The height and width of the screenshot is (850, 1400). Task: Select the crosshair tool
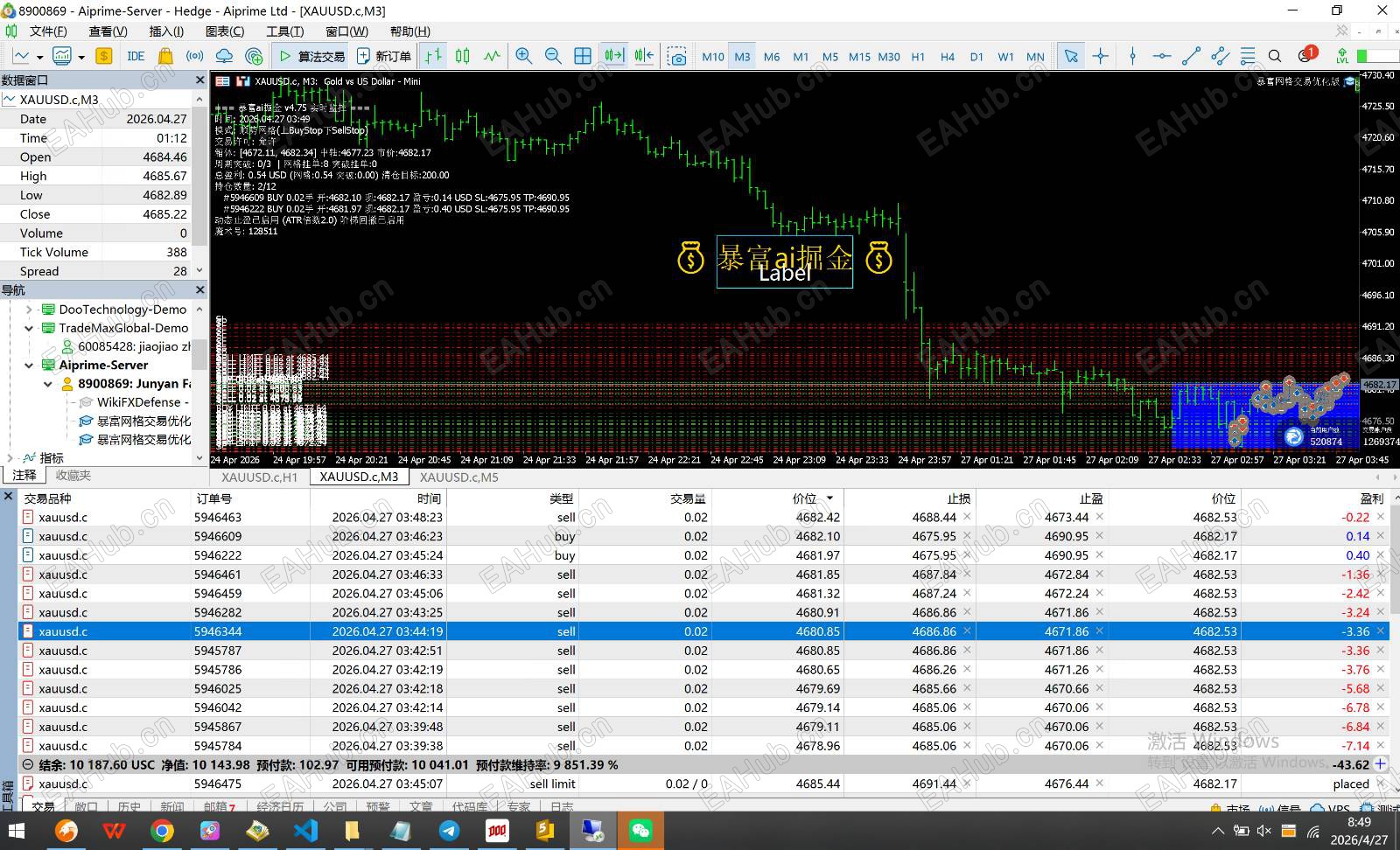click(x=1101, y=56)
